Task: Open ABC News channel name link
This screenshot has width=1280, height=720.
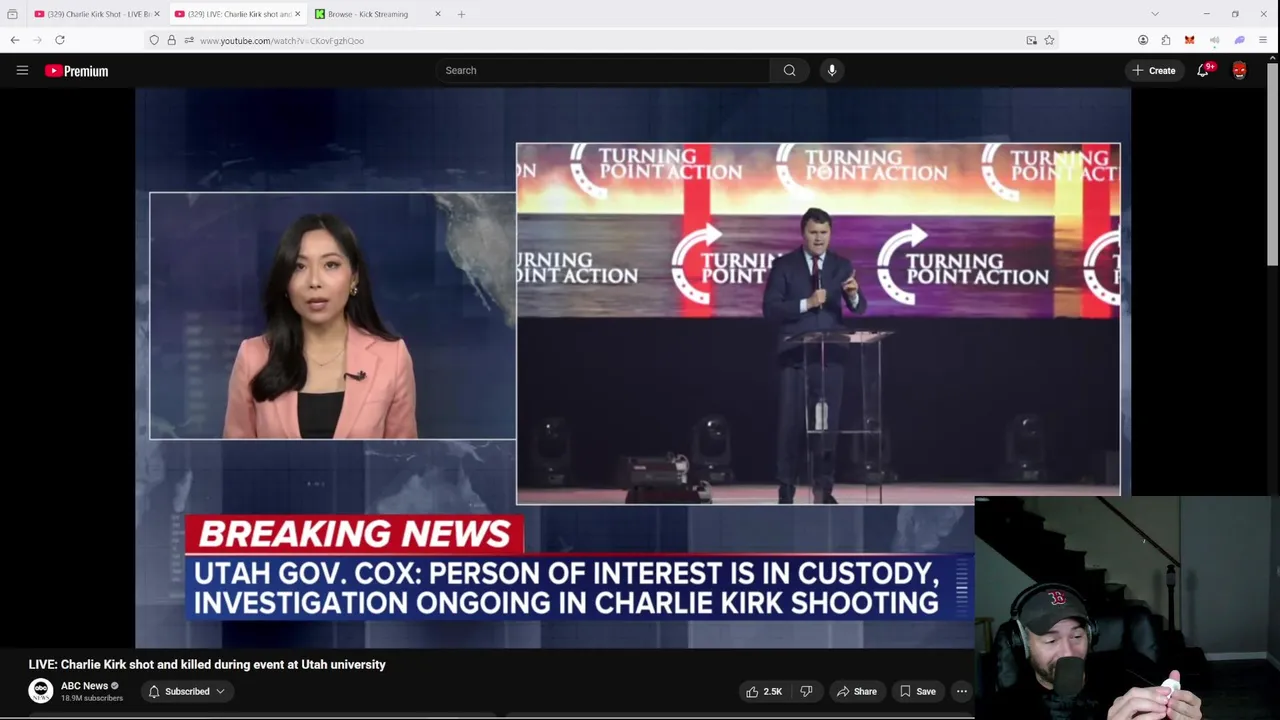Action: 84,686
